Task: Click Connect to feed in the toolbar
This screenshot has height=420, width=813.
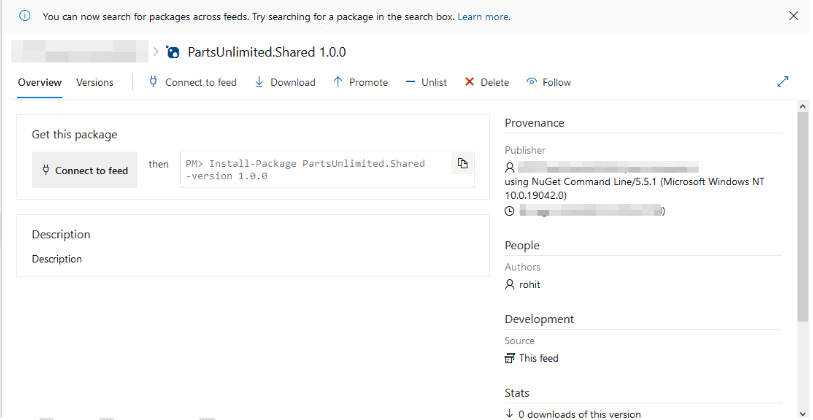Action: 192,82
